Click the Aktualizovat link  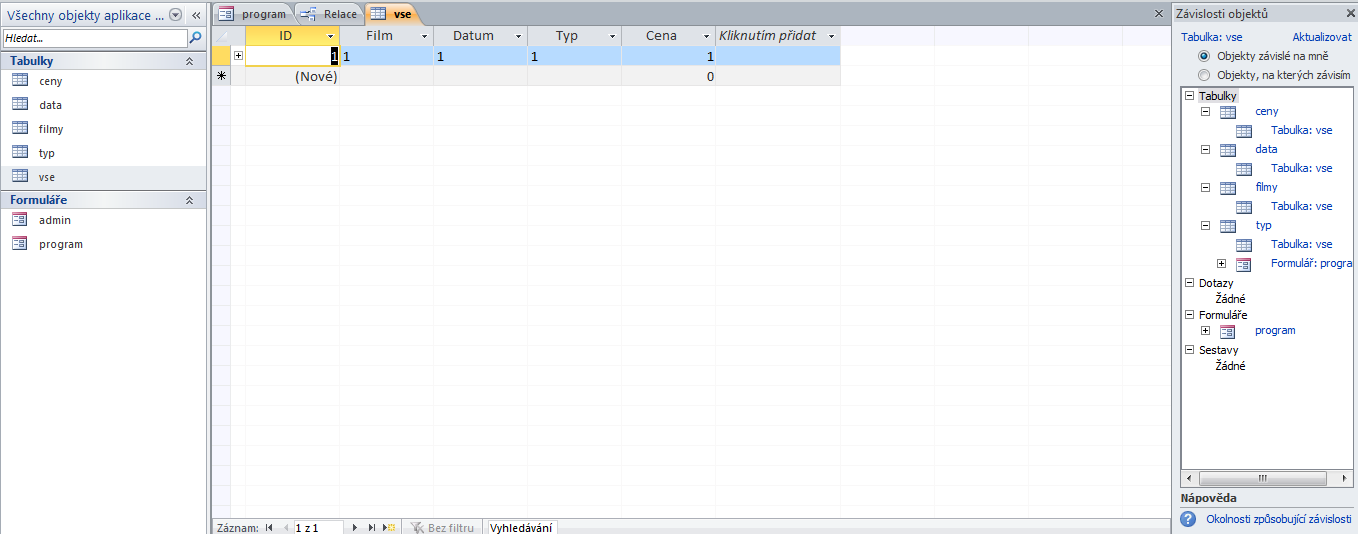coord(1322,37)
